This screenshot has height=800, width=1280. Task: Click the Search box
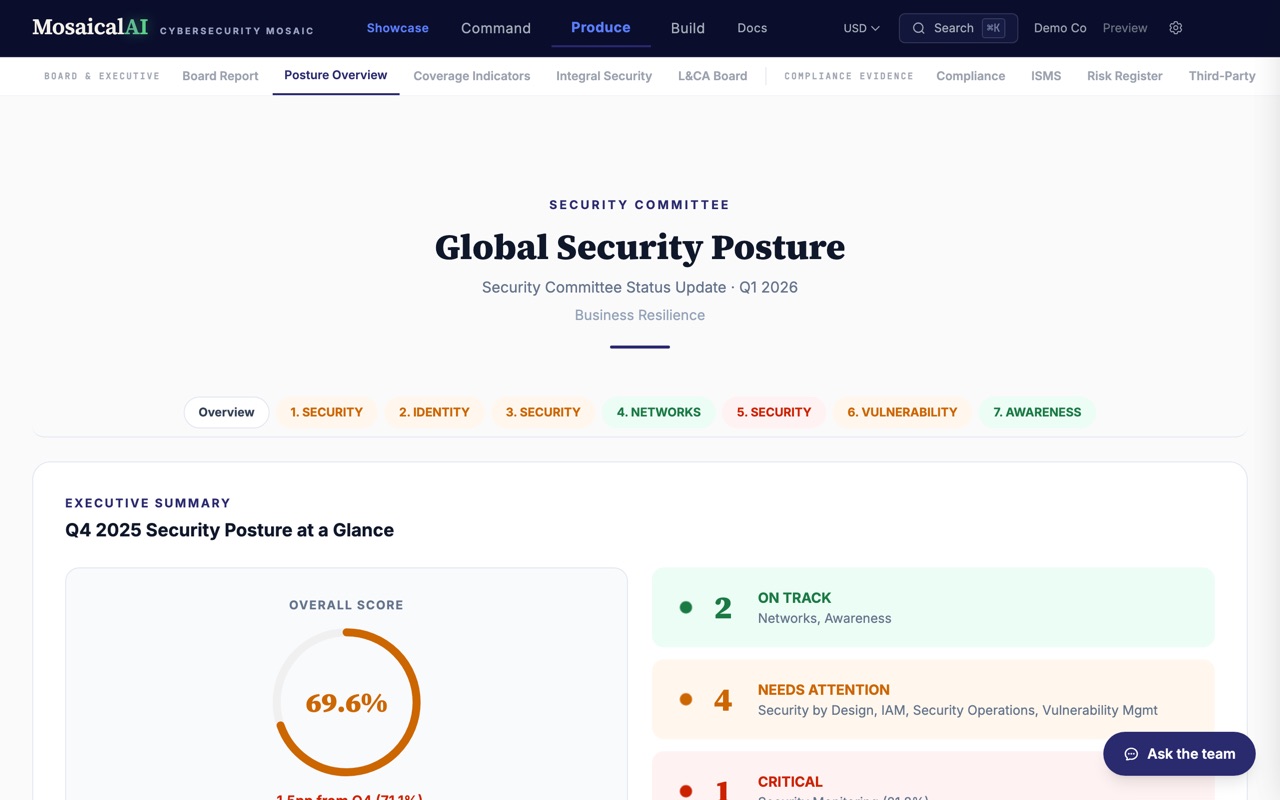(x=958, y=28)
